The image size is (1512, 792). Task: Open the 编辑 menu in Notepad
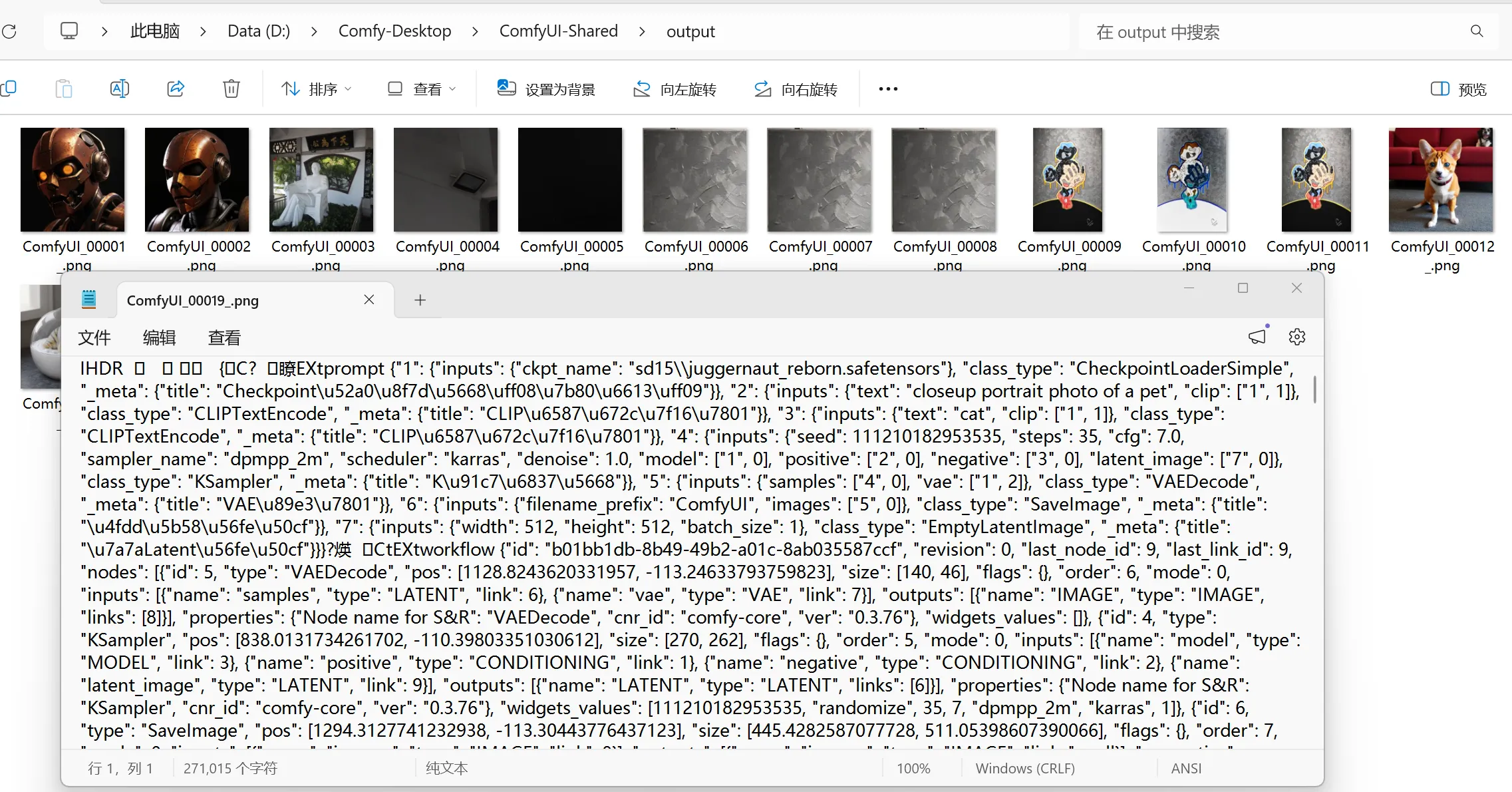click(160, 337)
